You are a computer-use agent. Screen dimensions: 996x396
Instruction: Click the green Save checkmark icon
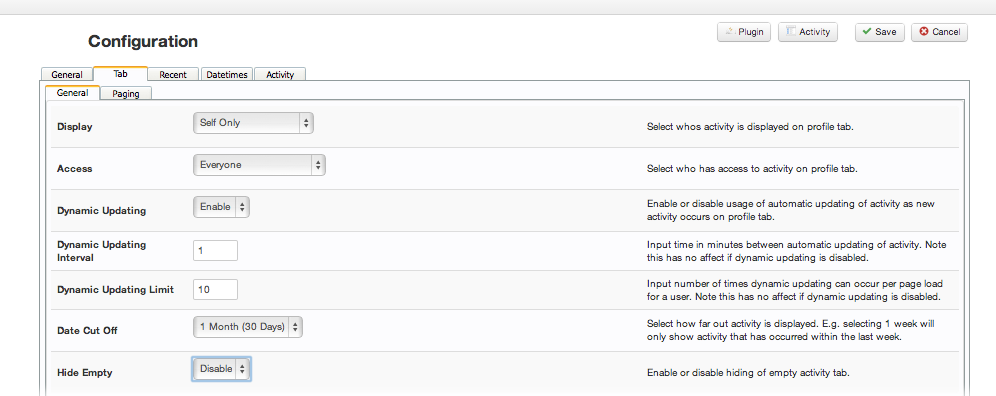(866, 31)
